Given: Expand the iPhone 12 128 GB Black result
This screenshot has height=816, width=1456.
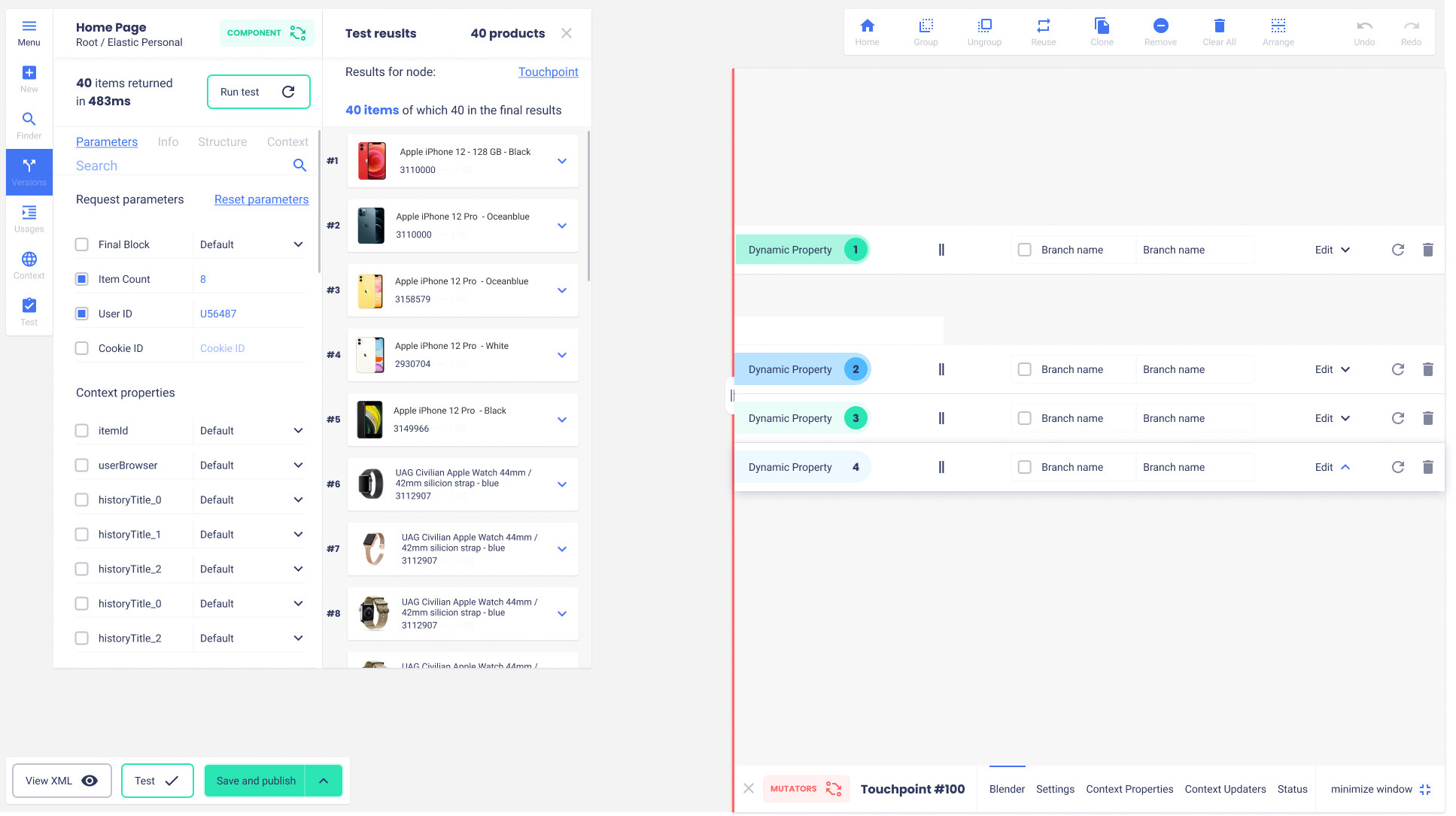Looking at the screenshot, I should [562, 161].
